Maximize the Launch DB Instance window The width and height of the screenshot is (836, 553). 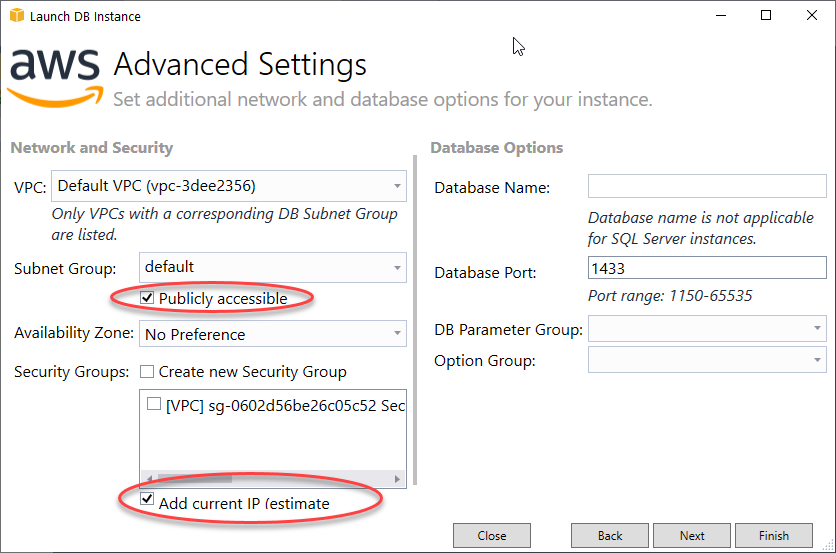[766, 15]
